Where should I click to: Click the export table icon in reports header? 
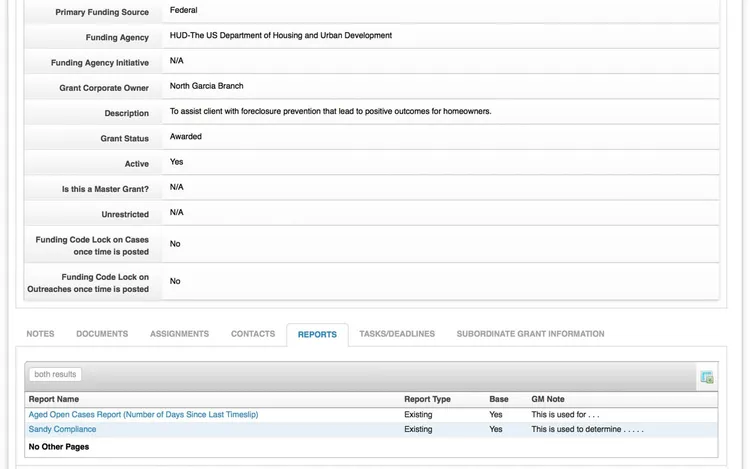(706, 377)
